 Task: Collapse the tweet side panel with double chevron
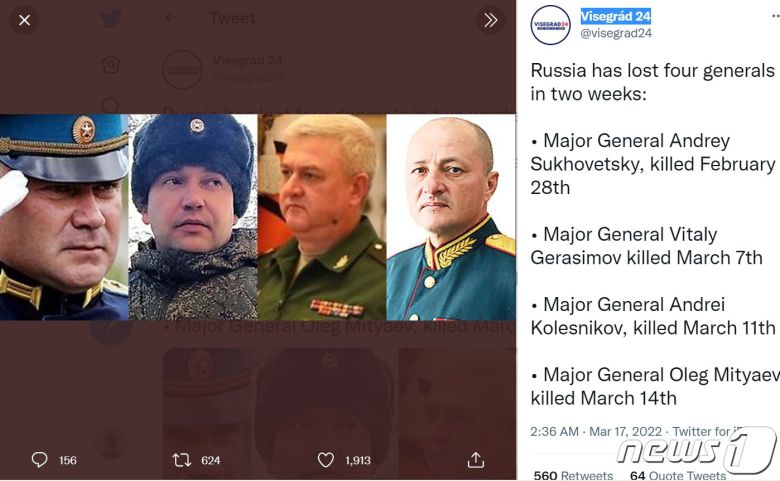pyautogui.click(x=490, y=20)
